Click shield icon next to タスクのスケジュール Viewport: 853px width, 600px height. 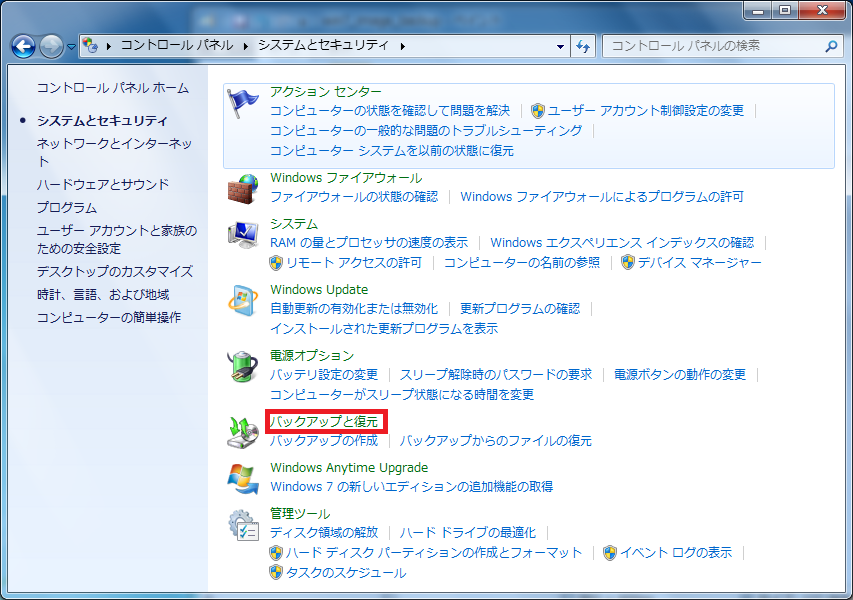pyautogui.click(x=276, y=573)
